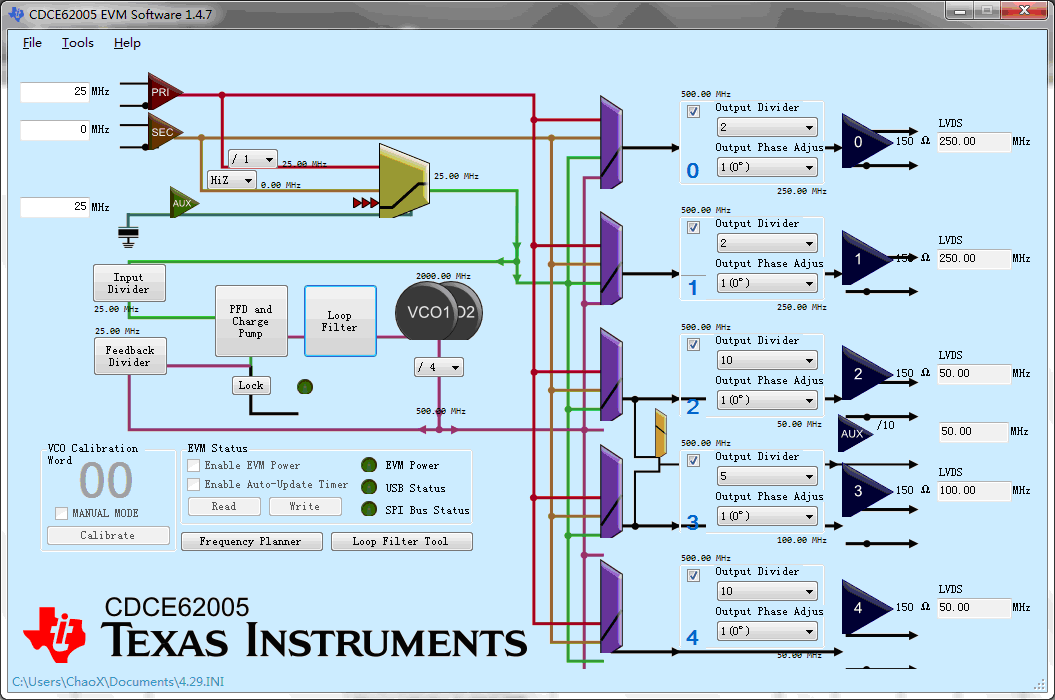Click the secondary input frequency field showing 0
1055x700 pixels.
tap(54, 129)
